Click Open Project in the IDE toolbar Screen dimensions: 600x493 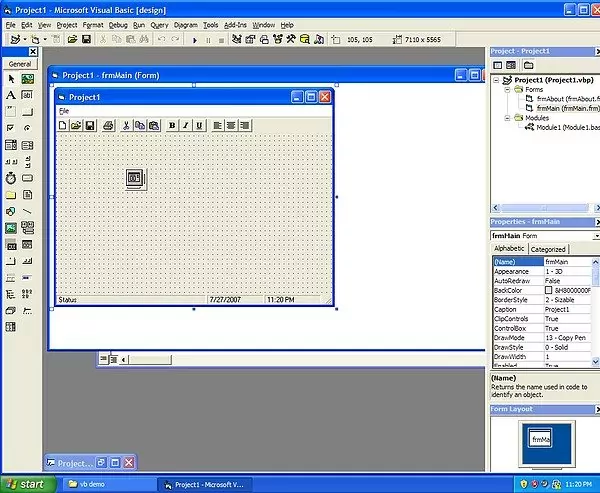point(72,39)
